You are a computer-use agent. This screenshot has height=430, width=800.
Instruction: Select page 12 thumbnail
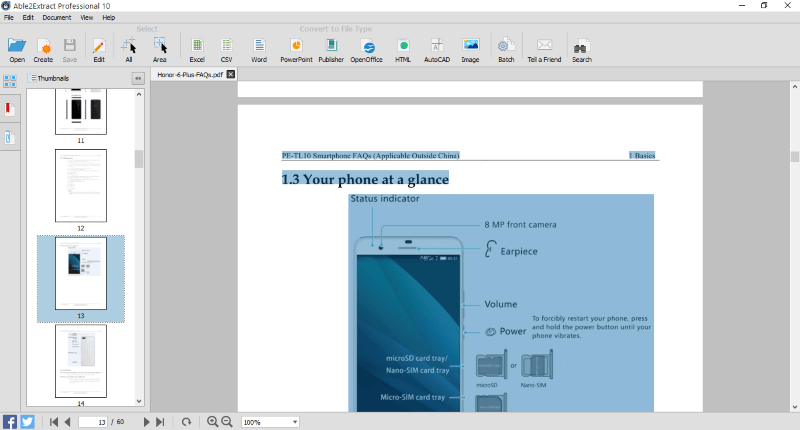click(81, 186)
